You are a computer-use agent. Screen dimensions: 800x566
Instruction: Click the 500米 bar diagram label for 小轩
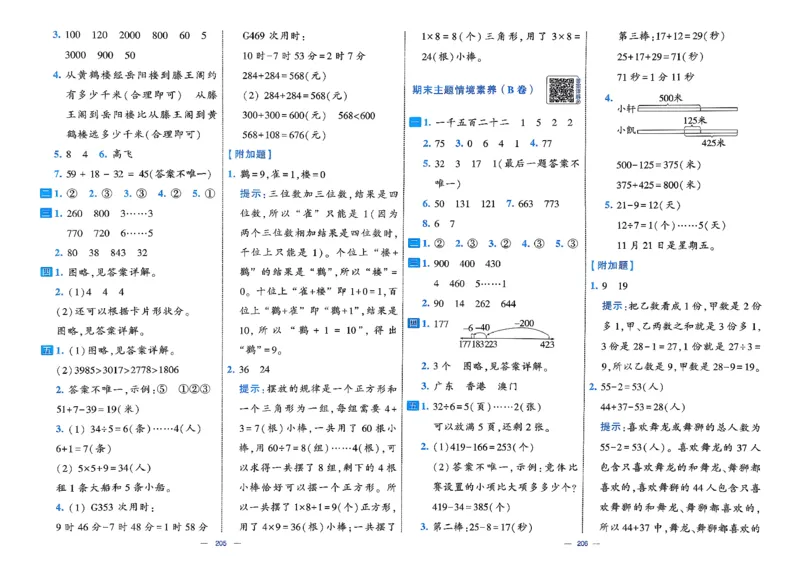(670, 97)
